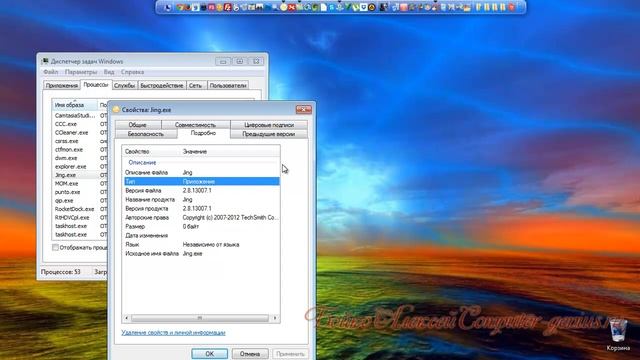Image resolution: width=640 pixels, height=360 pixels.
Task: Select the Версия продукта row
Action: point(202,208)
